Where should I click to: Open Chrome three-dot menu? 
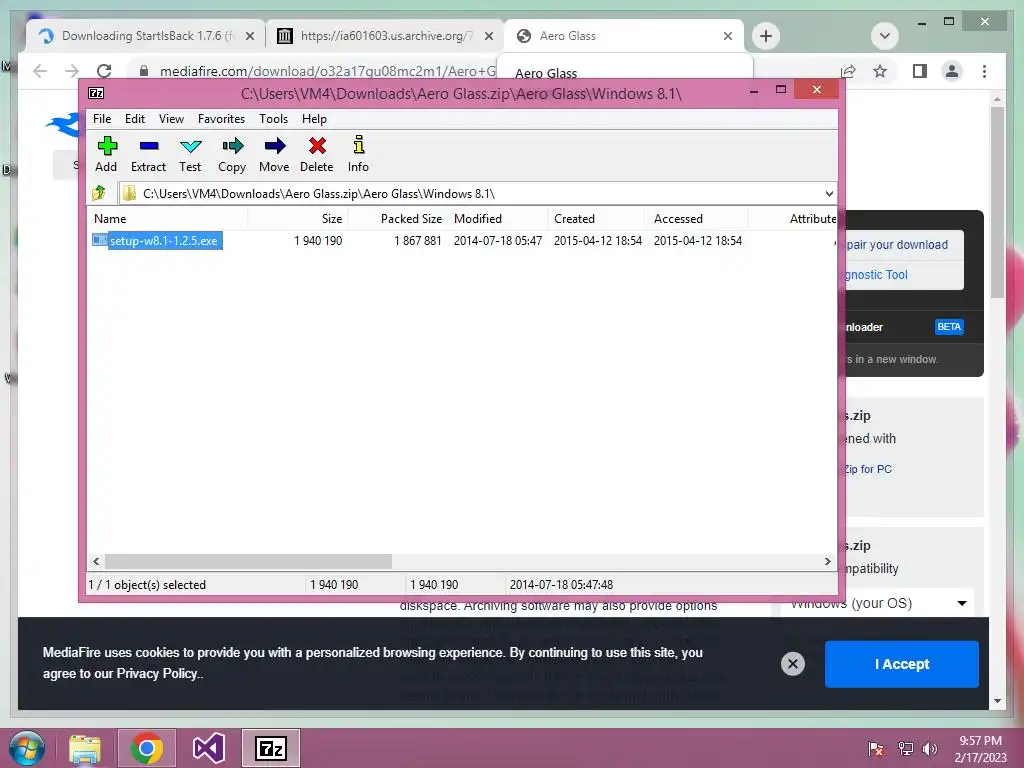(984, 71)
